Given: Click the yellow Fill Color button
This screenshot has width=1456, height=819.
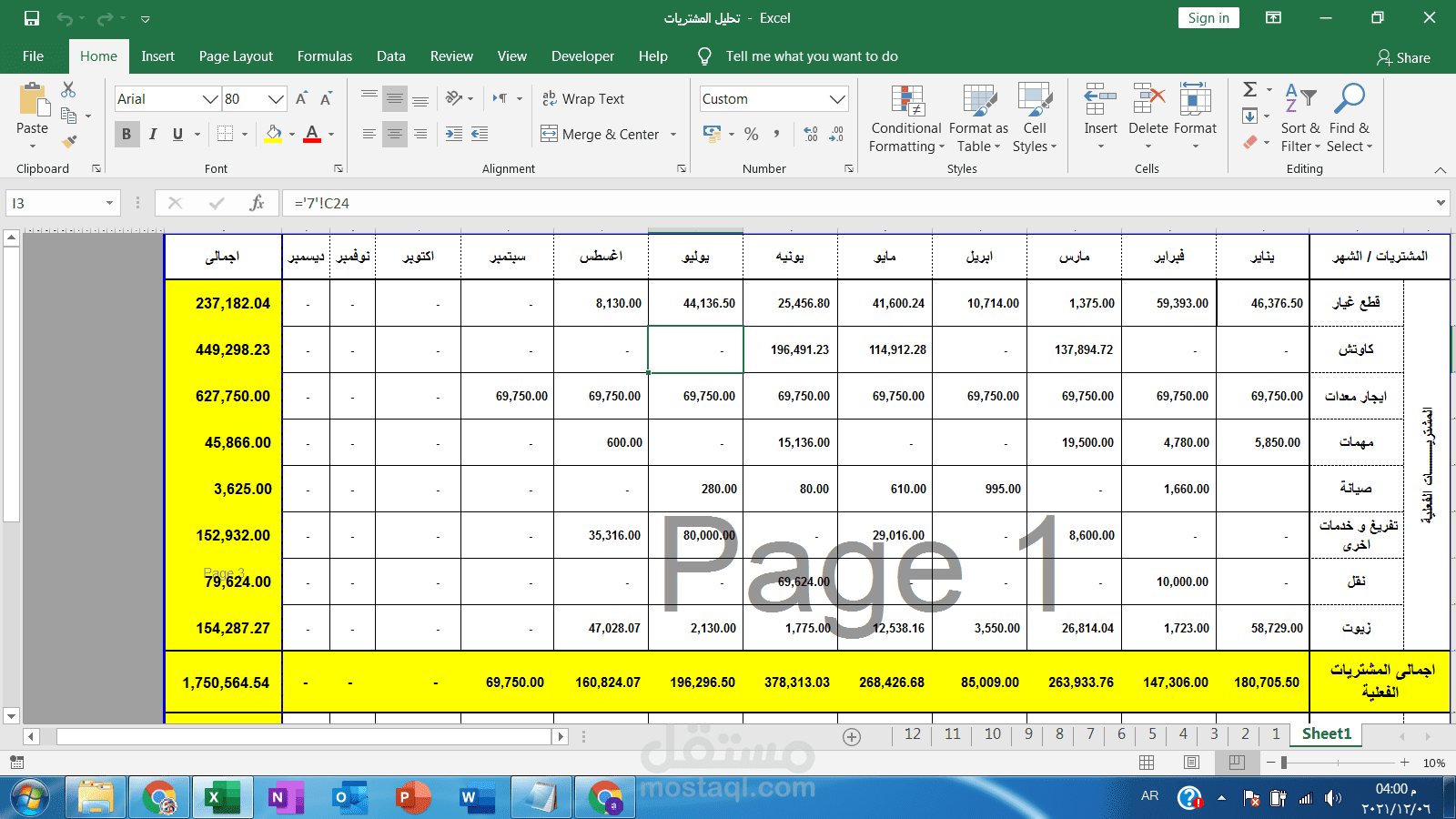Looking at the screenshot, I should click(x=273, y=134).
